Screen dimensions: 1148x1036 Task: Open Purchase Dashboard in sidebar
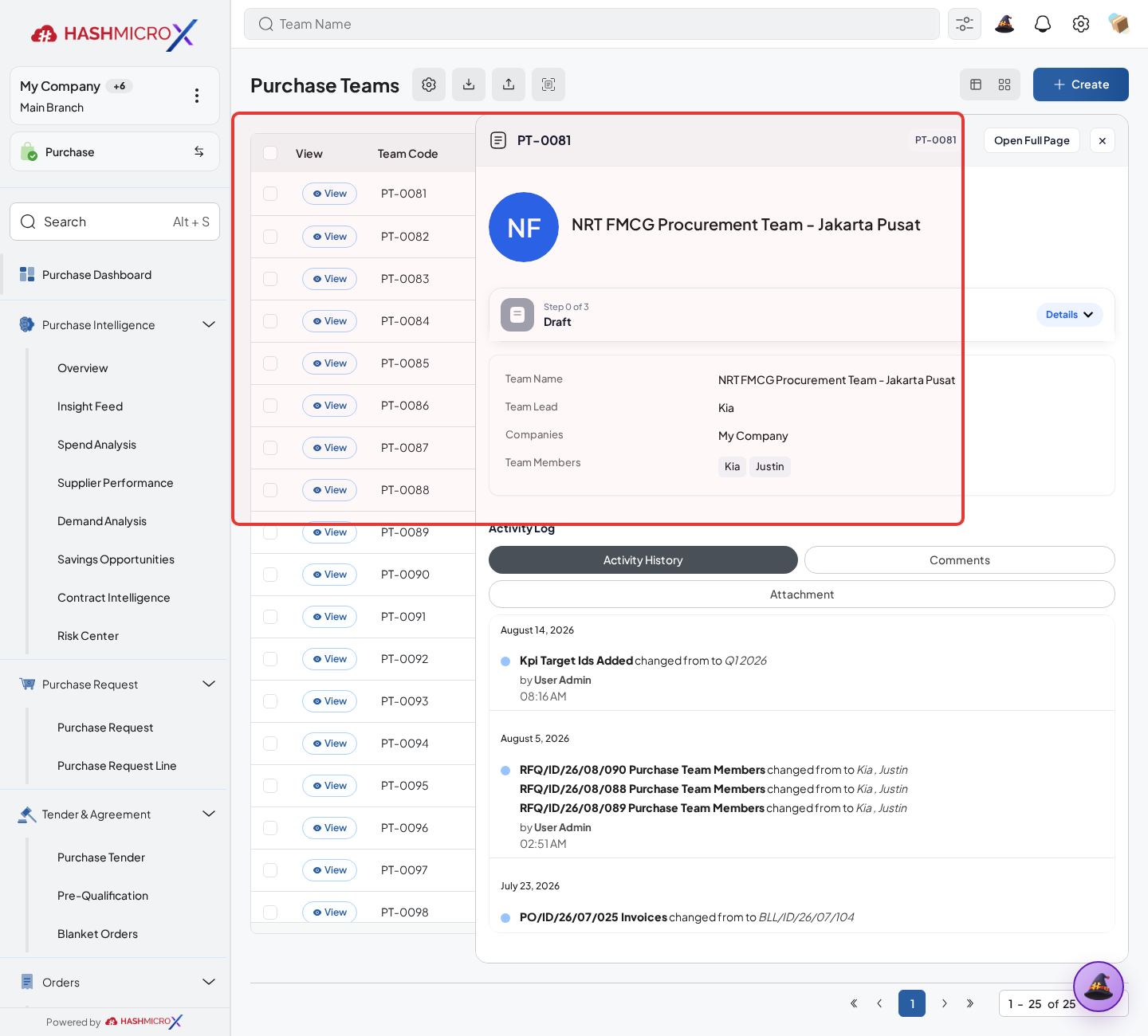(x=115, y=275)
